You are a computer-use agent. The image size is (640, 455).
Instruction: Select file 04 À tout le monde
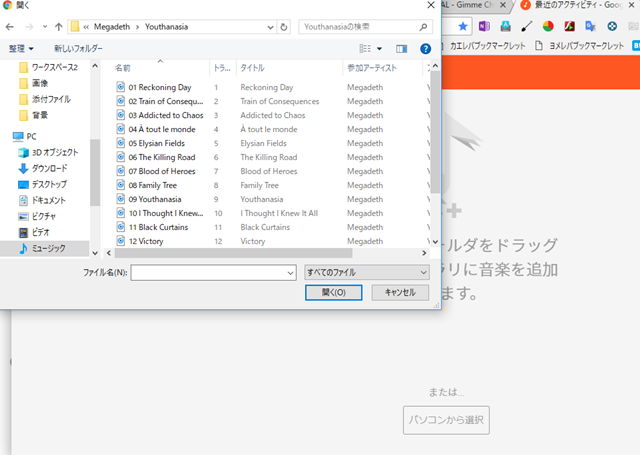click(160, 129)
